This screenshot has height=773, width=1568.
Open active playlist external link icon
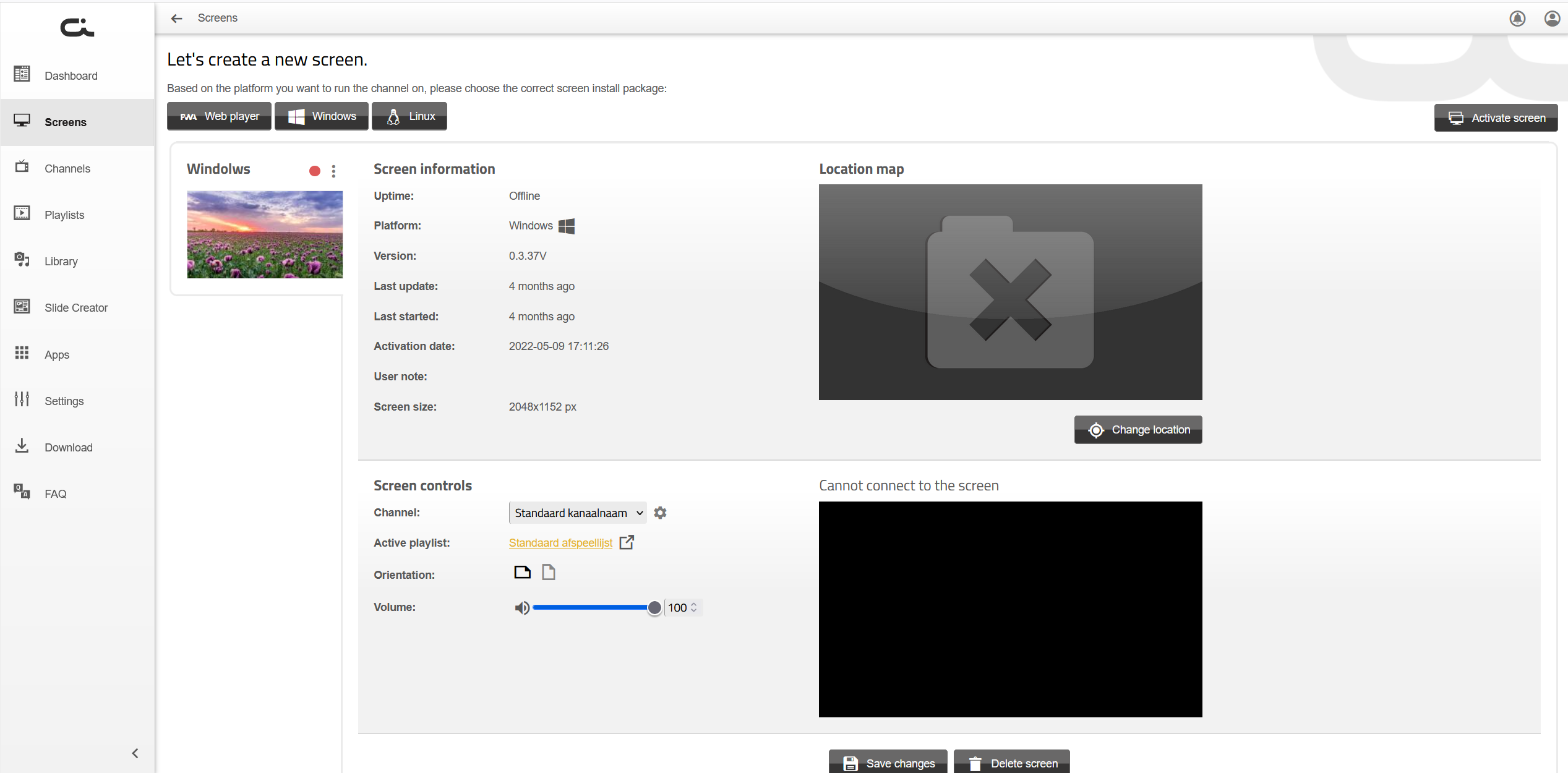pyautogui.click(x=627, y=542)
